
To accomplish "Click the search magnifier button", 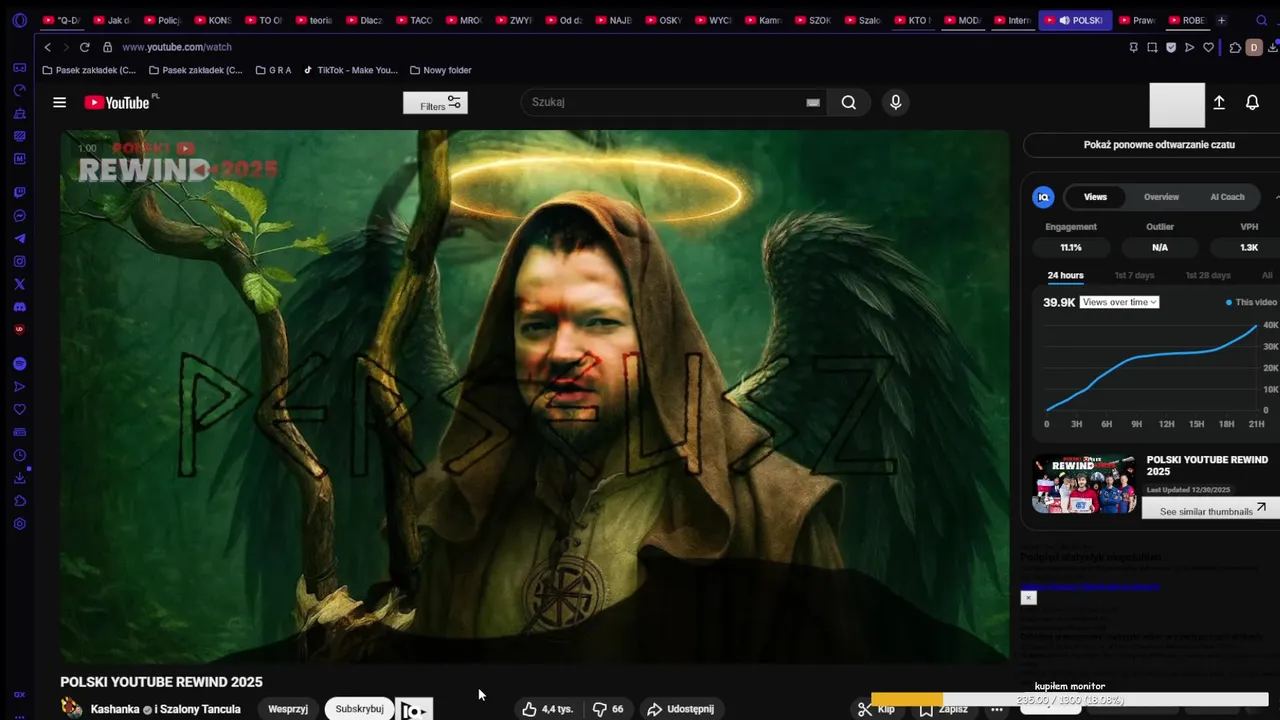I will (848, 102).
